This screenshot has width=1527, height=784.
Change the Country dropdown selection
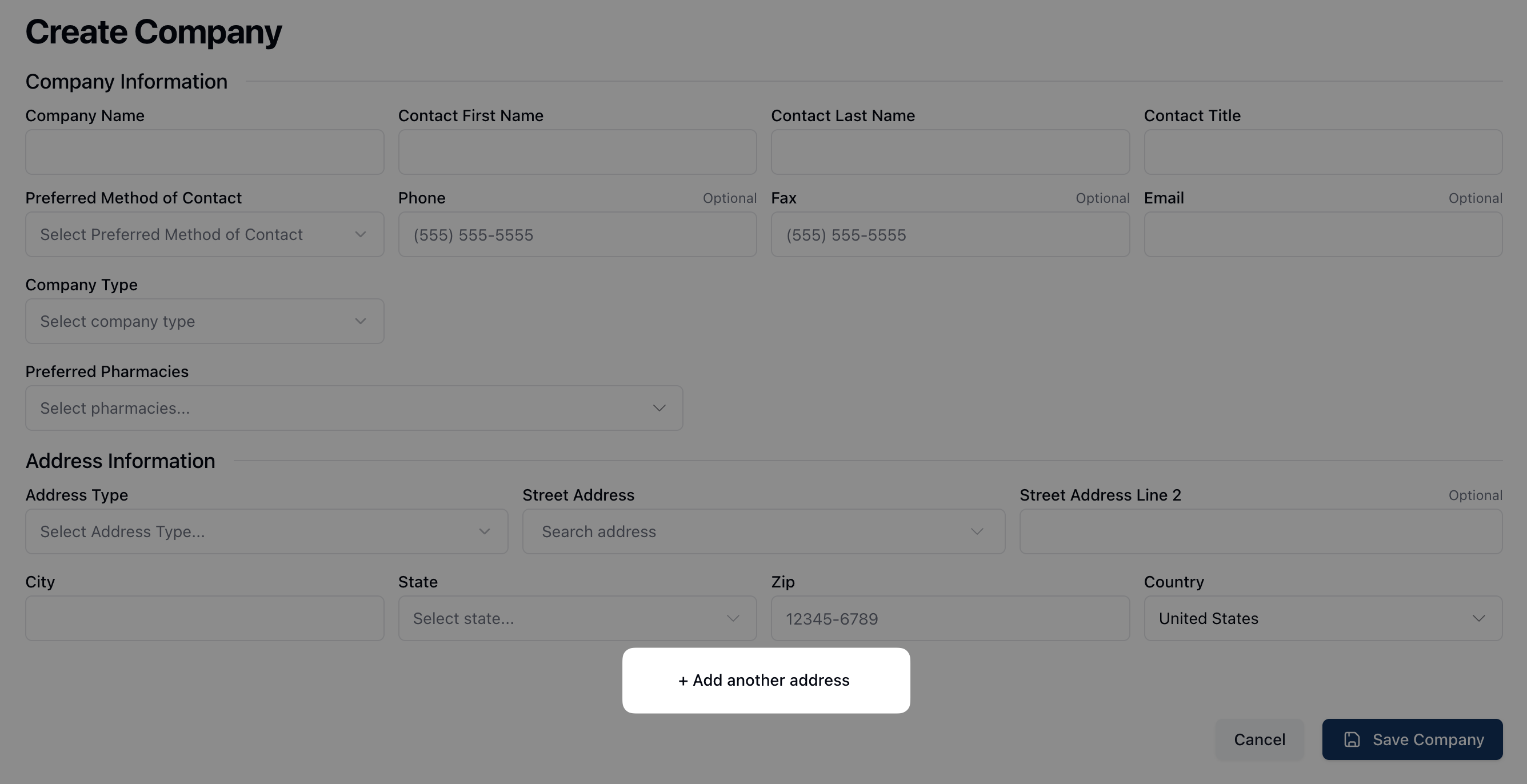pos(1322,619)
